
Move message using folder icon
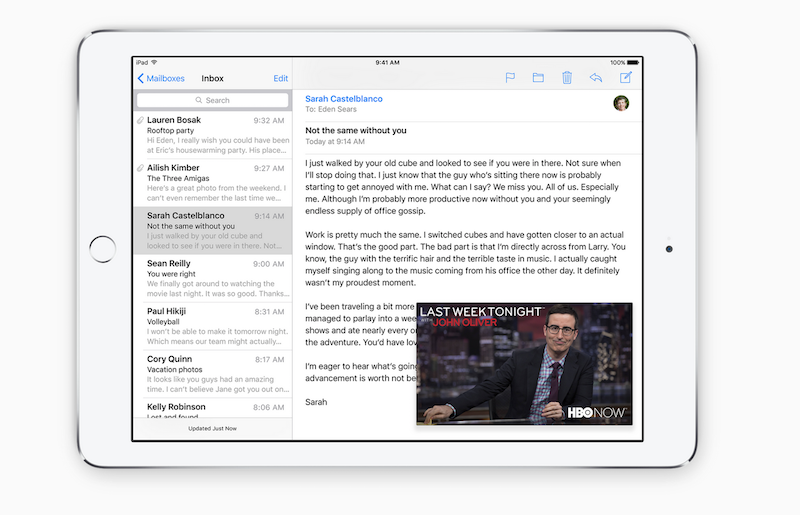tap(538, 78)
